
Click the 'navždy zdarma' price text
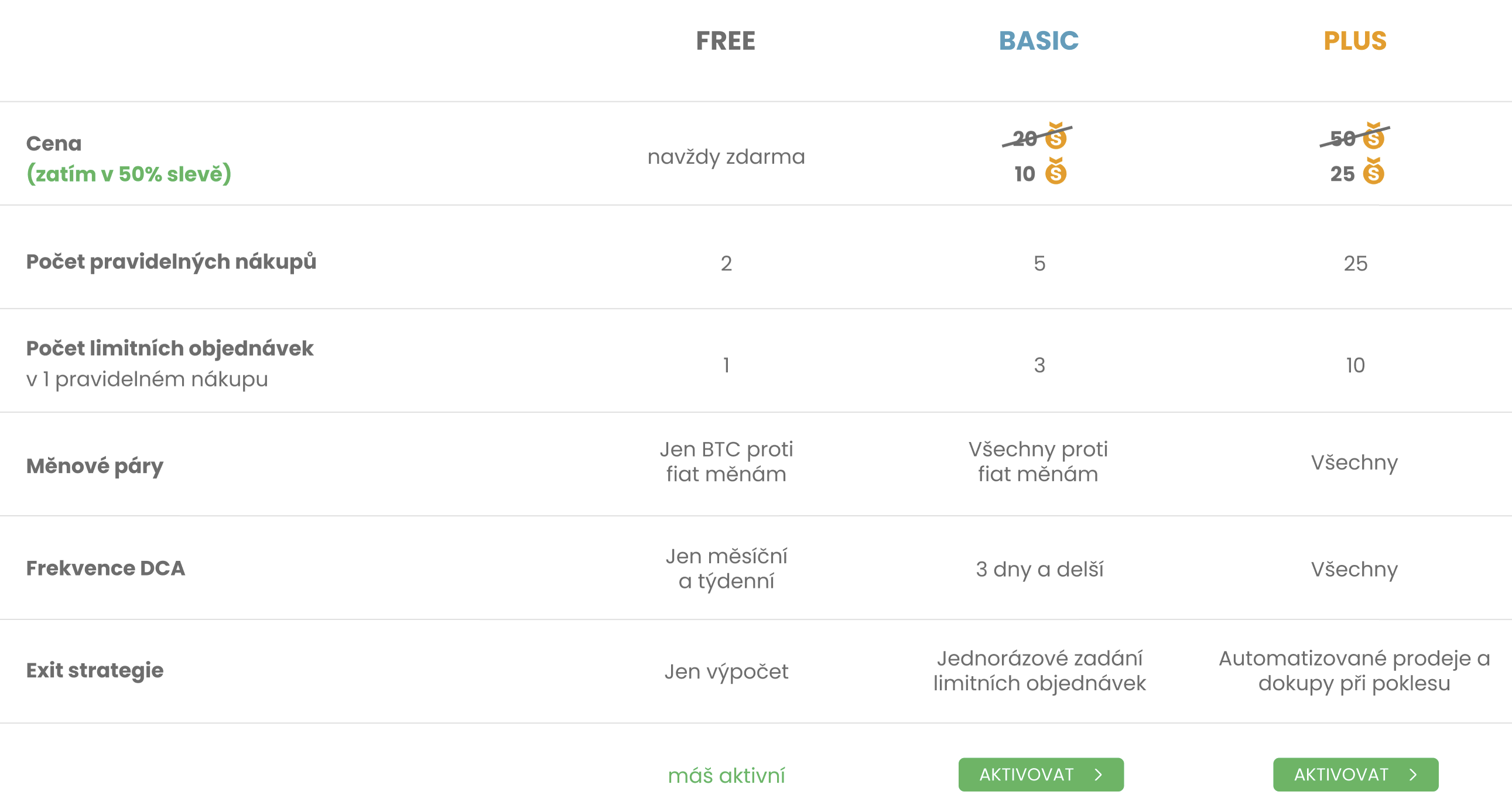pos(726,157)
